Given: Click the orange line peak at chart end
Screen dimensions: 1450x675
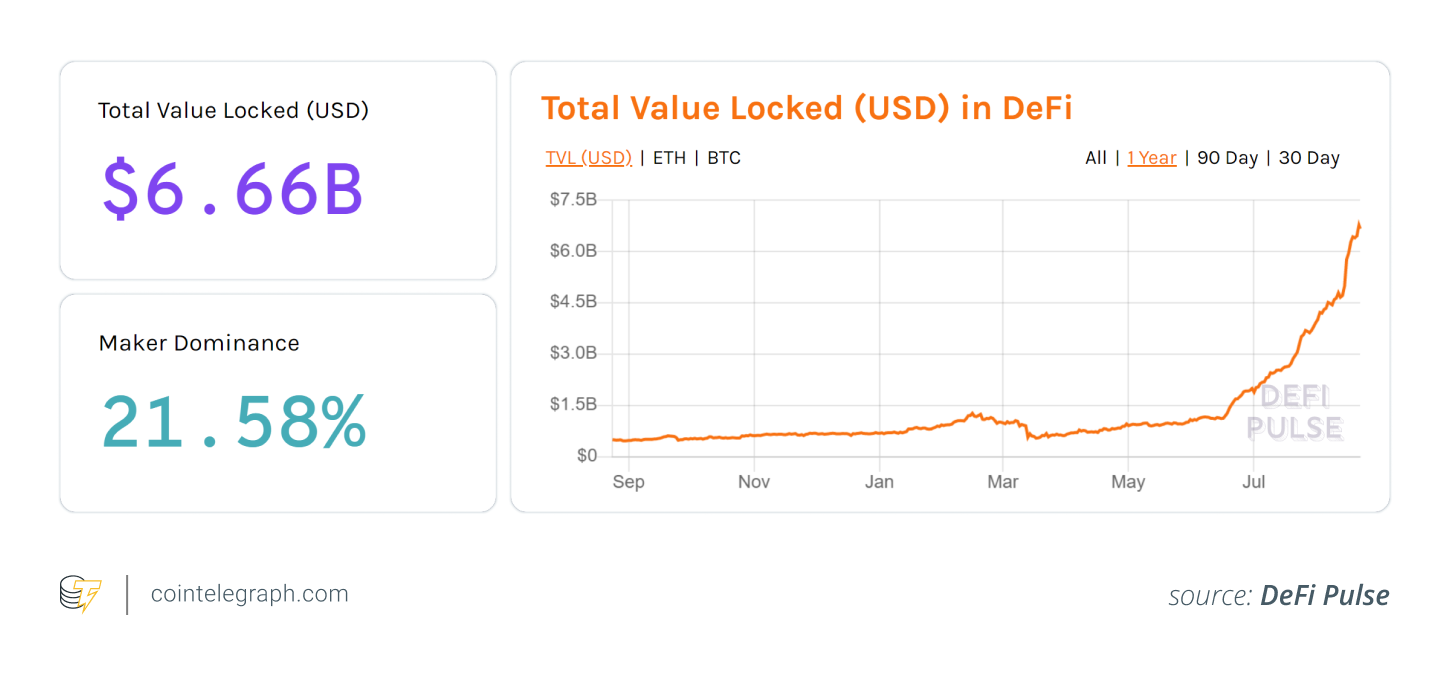Looking at the screenshot, I should pos(1358,223).
